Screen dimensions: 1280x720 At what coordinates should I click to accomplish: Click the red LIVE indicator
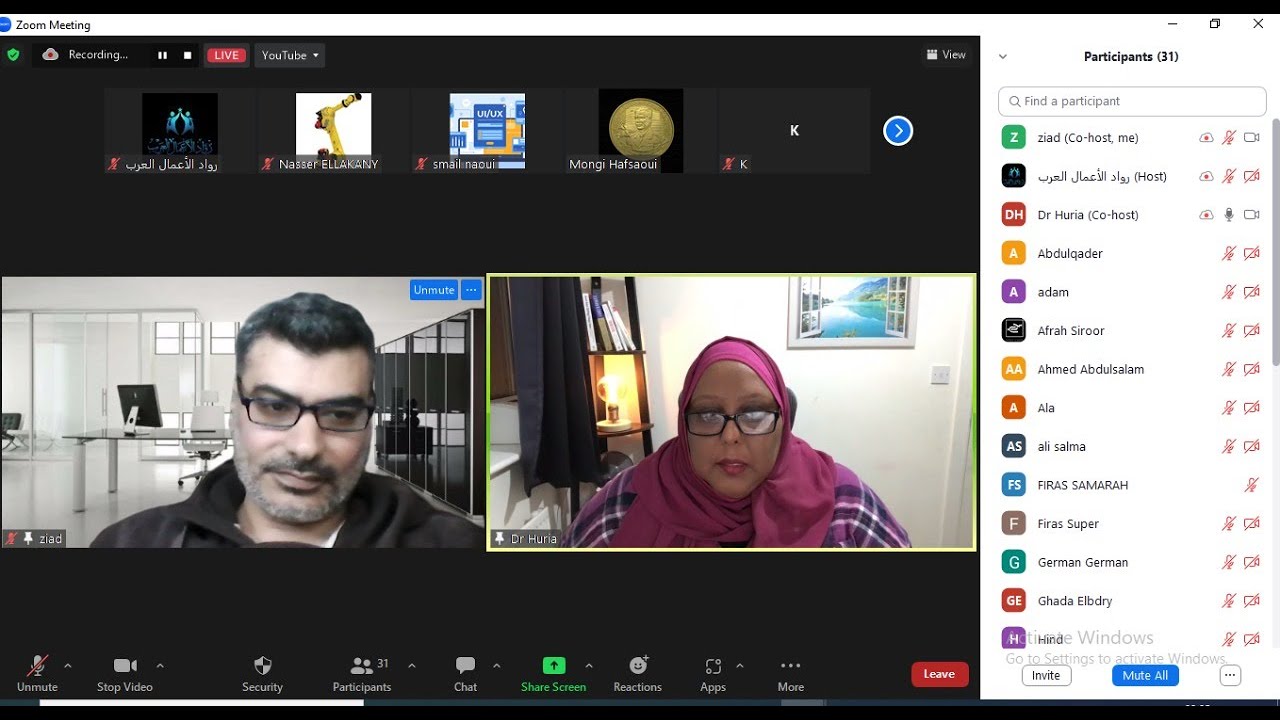coord(226,55)
